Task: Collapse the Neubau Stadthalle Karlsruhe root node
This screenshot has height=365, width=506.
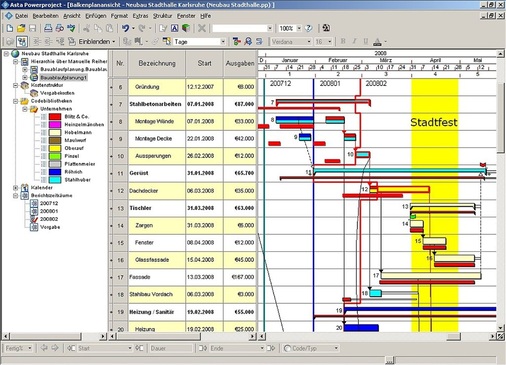Action: (6, 54)
